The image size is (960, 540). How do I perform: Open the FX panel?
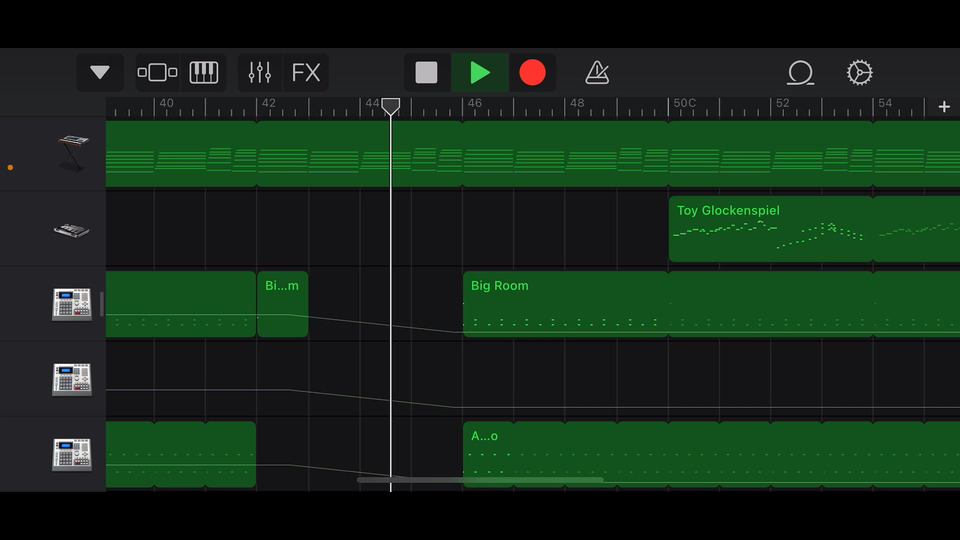click(306, 72)
